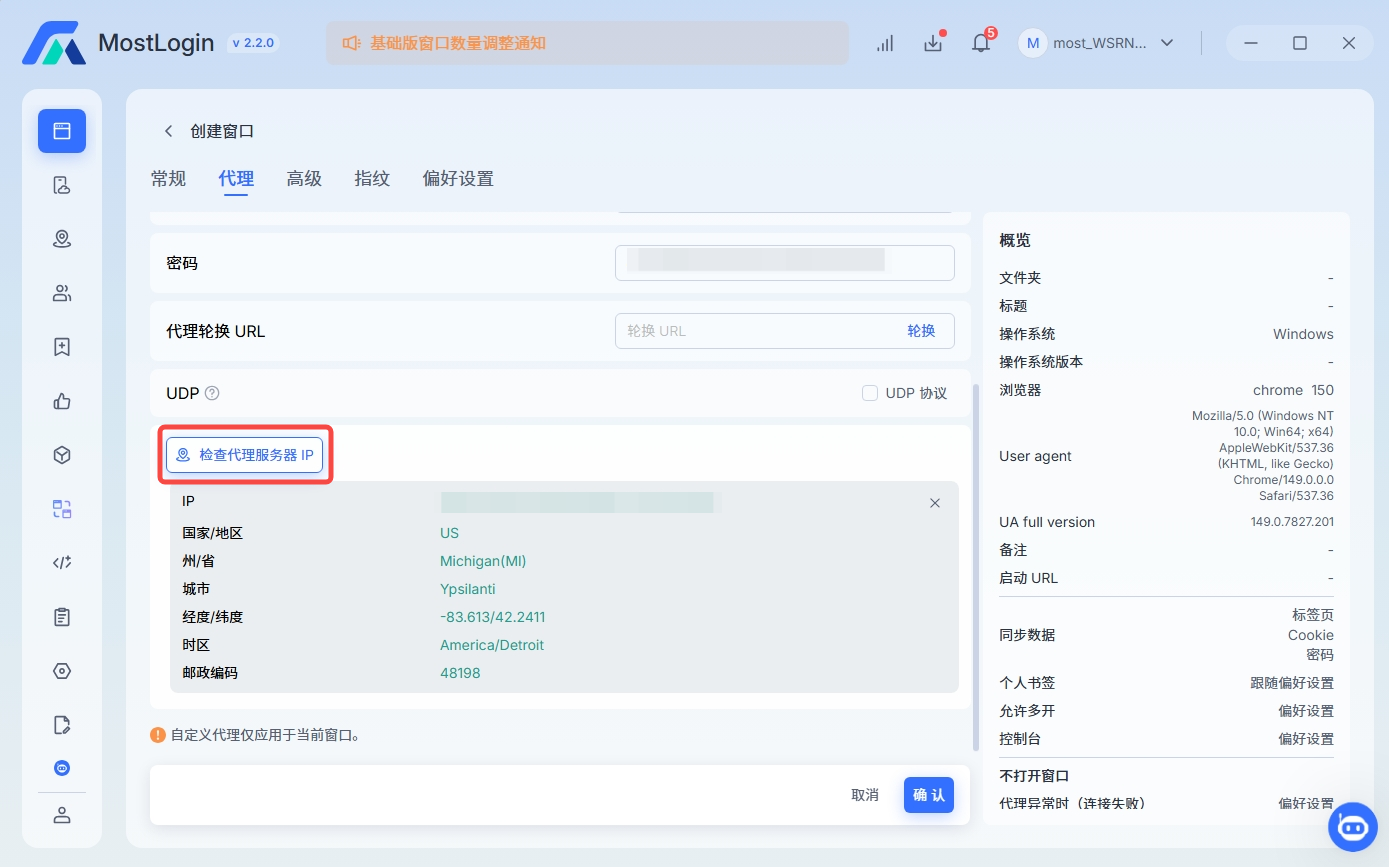Click the UA full version 149.0.7827.201

click(x=1292, y=522)
